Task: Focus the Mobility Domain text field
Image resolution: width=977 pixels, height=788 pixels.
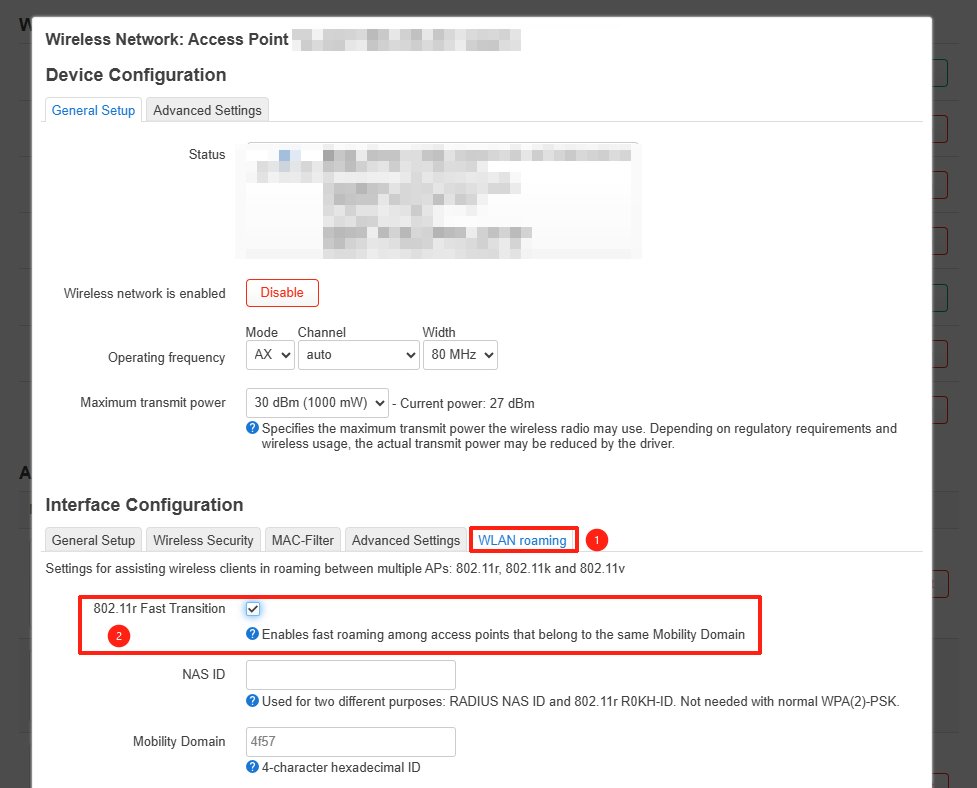Action: (x=350, y=742)
